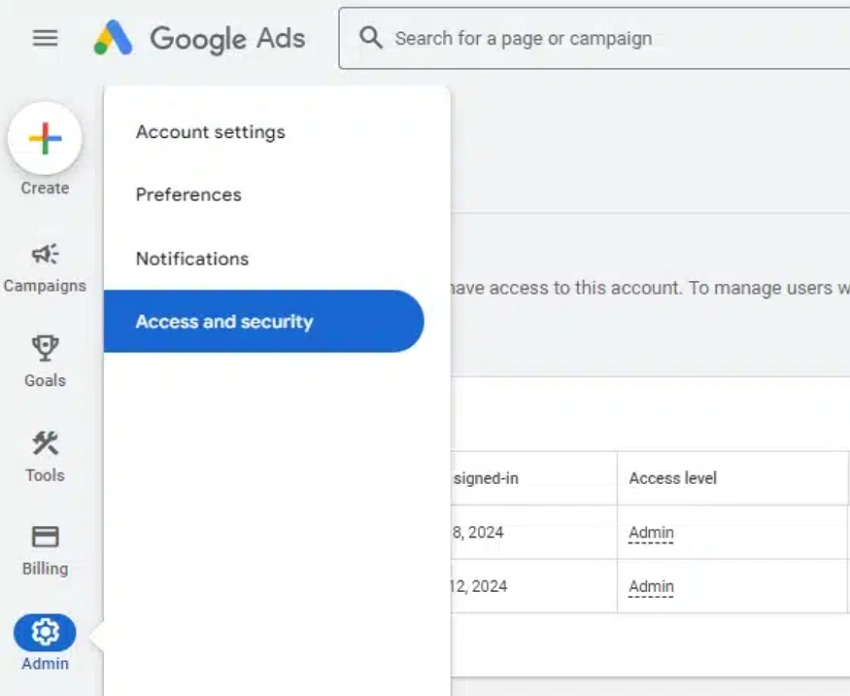Viewport: 850px width, 696px height.
Task: Open Goals via the trophy icon
Action: point(44,348)
